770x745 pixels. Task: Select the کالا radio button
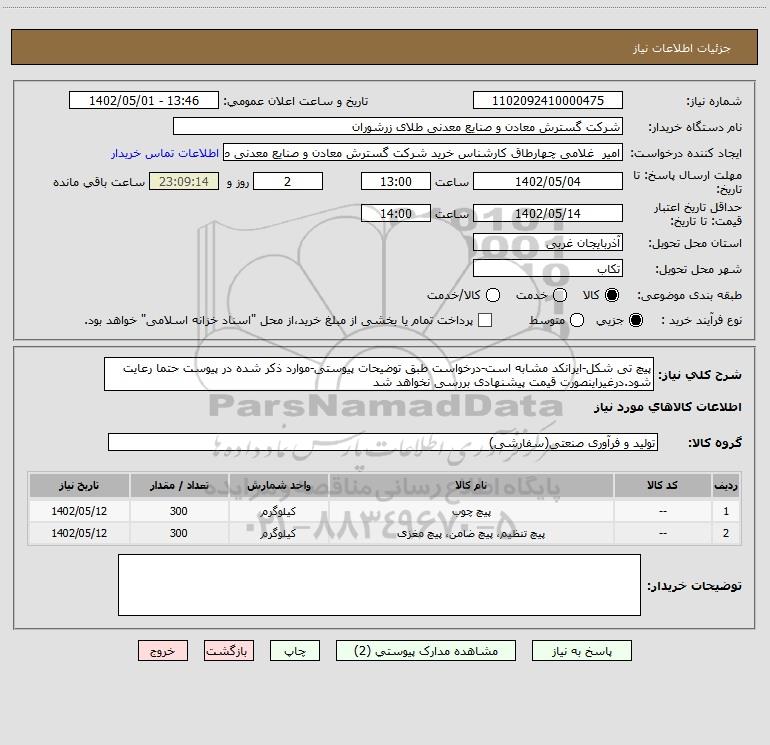tap(612, 295)
